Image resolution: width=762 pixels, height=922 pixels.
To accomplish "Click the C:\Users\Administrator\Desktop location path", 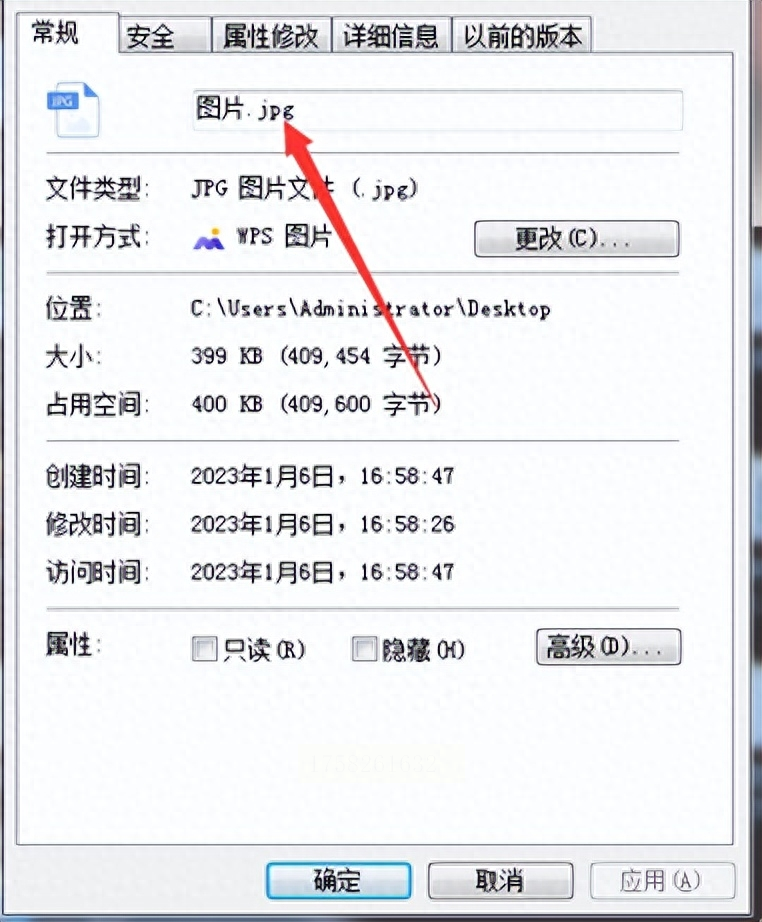I will tap(371, 309).
